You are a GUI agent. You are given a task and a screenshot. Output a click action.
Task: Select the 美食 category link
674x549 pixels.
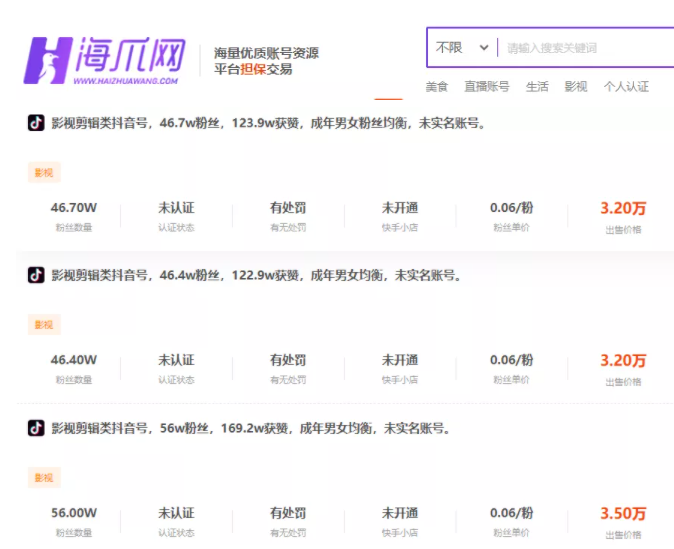(437, 86)
